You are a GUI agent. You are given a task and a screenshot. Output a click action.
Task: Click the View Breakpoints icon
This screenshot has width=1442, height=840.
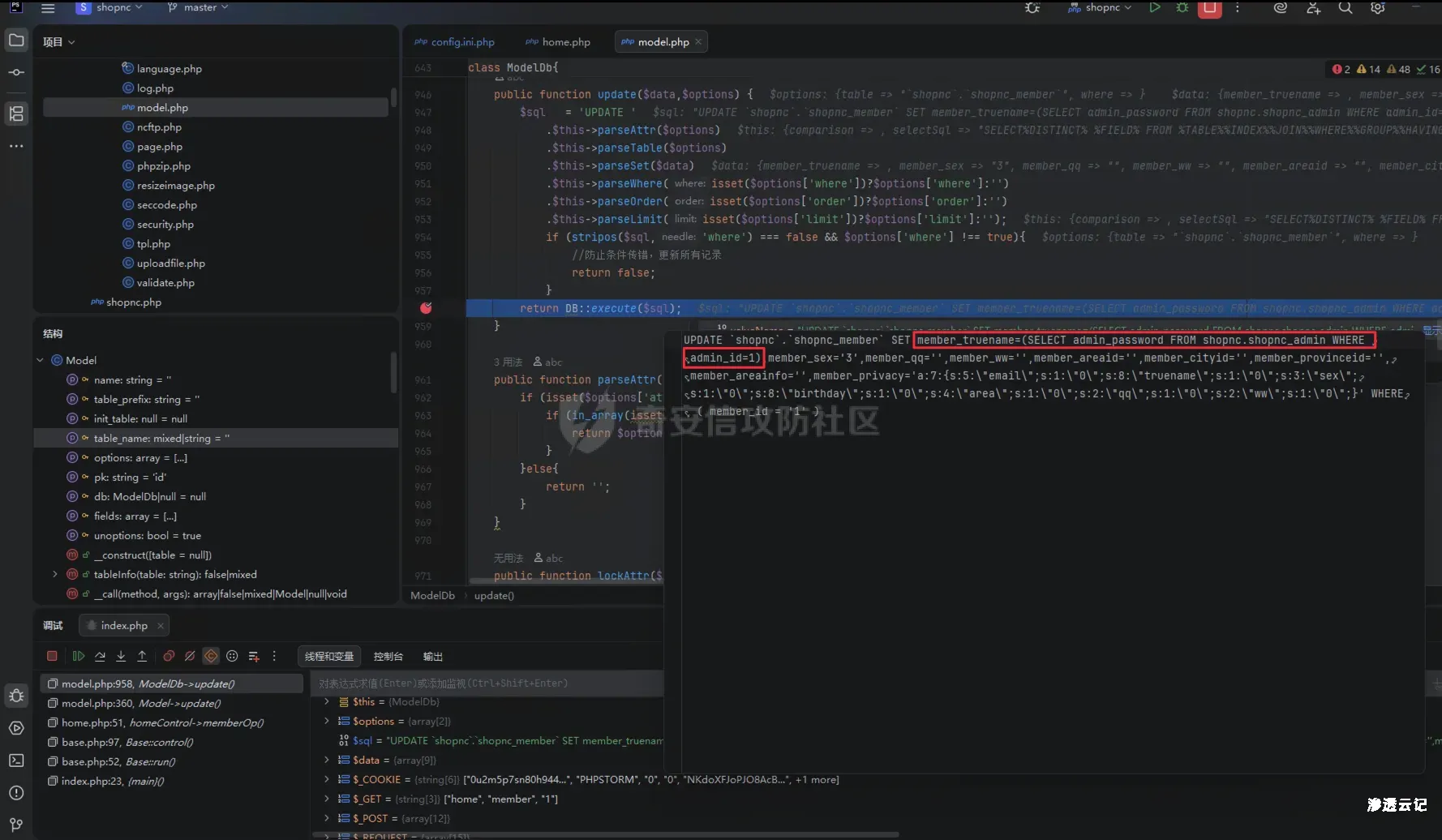[169, 656]
